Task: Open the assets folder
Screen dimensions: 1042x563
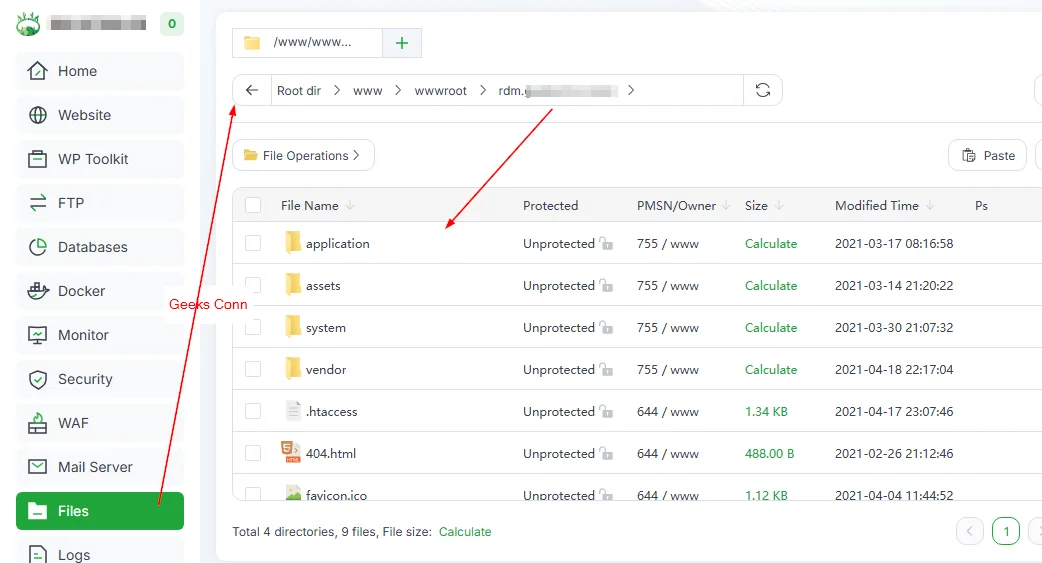Action: tap(323, 286)
